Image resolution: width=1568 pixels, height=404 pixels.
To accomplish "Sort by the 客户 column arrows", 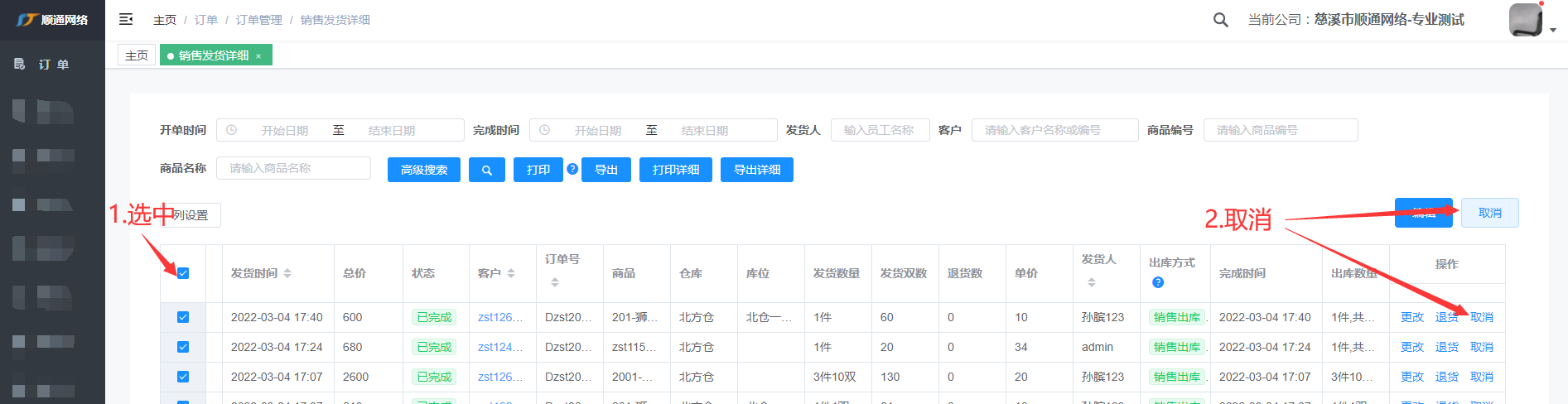I will [x=511, y=273].
